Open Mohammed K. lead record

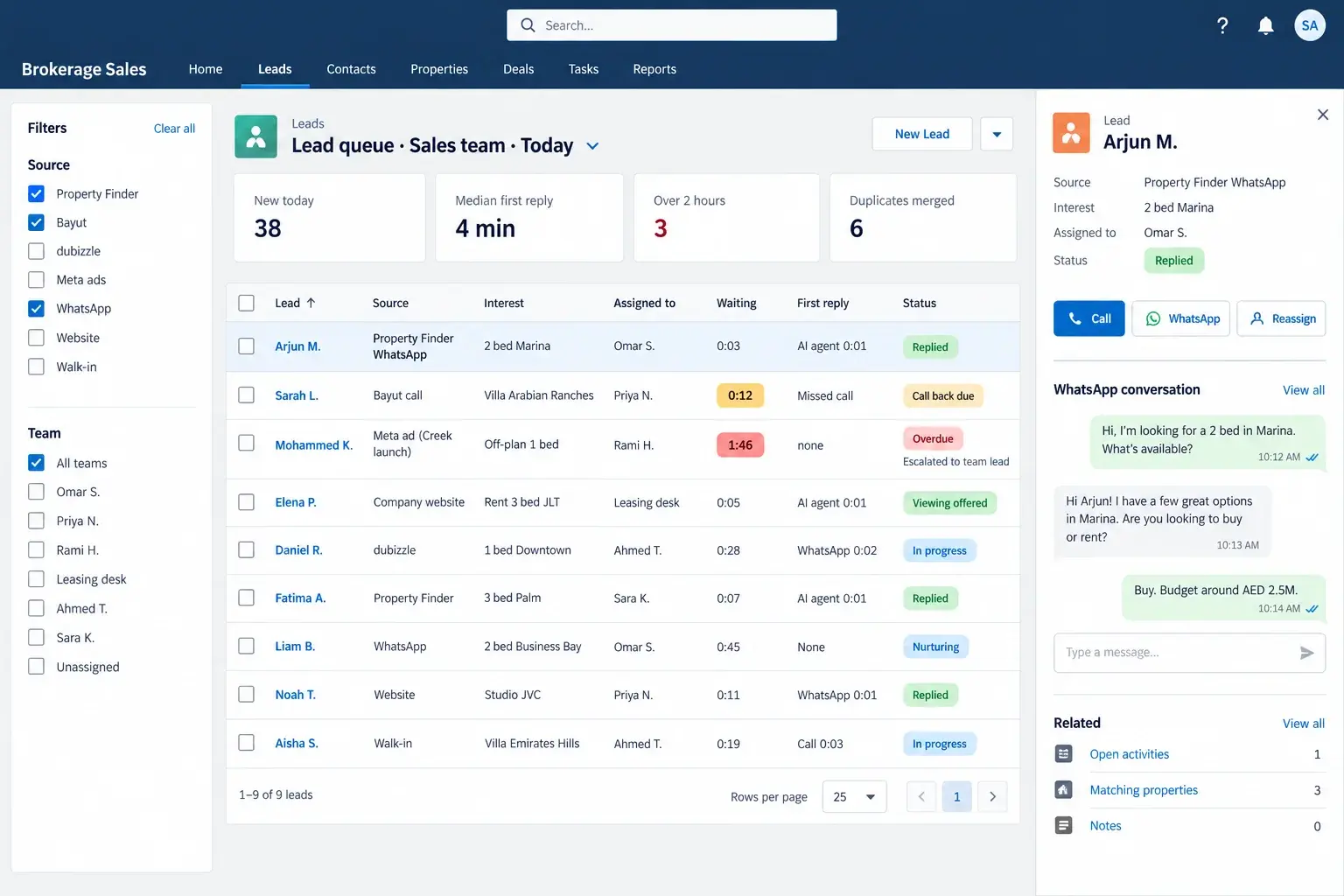coord(313,445)
